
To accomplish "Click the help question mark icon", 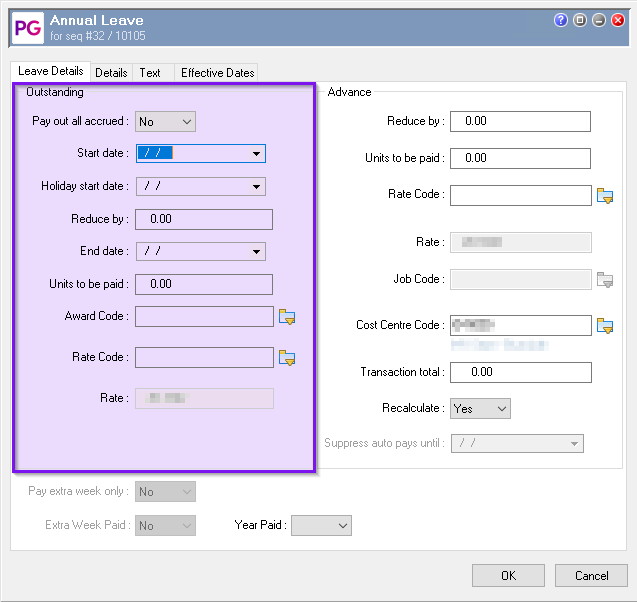I will pyautogui.click(x=561, y=20).
